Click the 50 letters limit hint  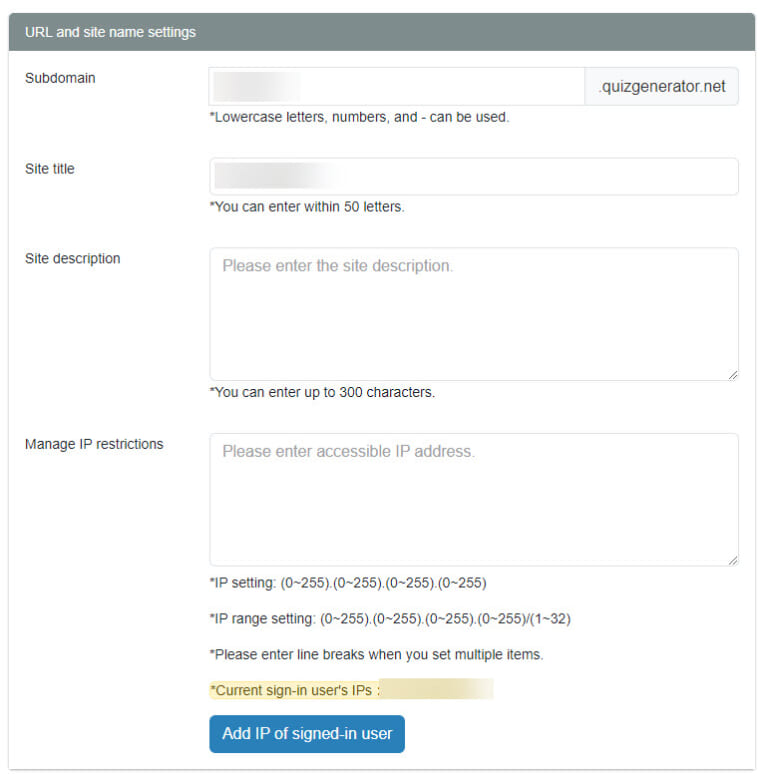pos(307,207)
